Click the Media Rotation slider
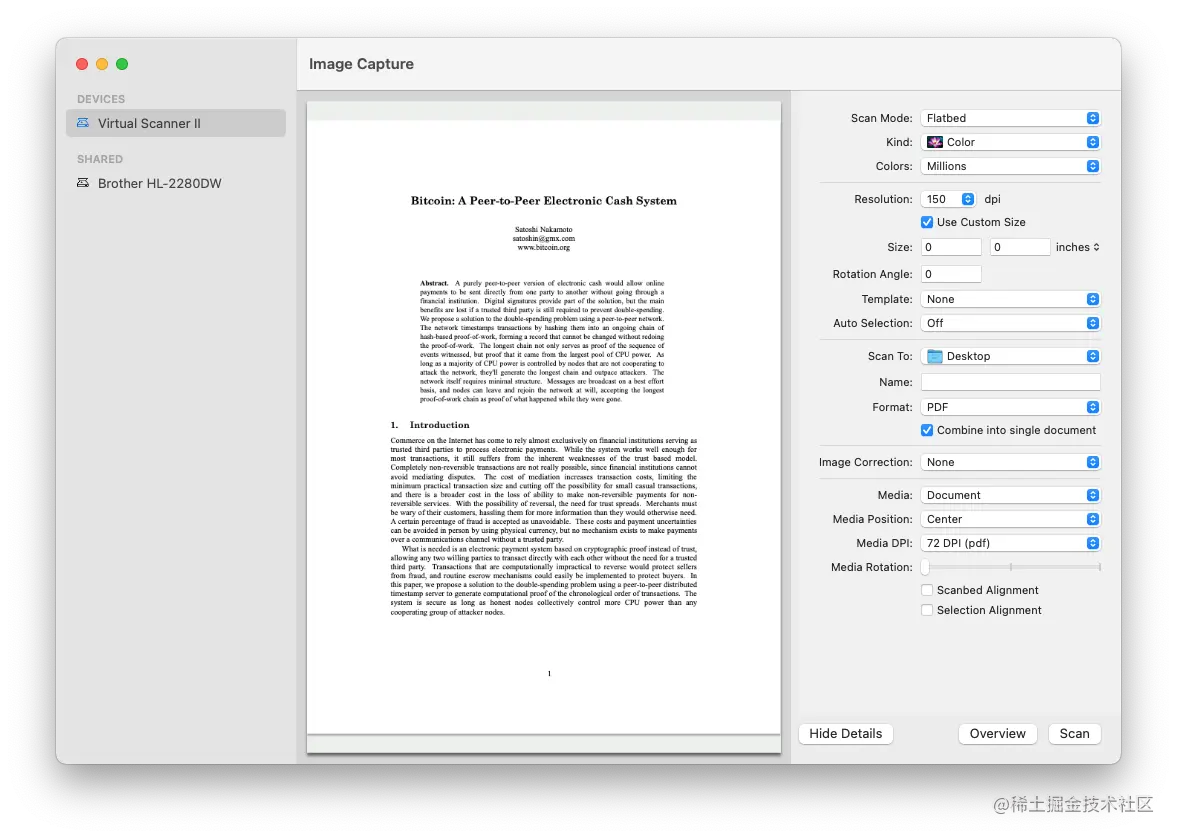This screenshot has width=1177, height=838. click(x=1010, y=567)
